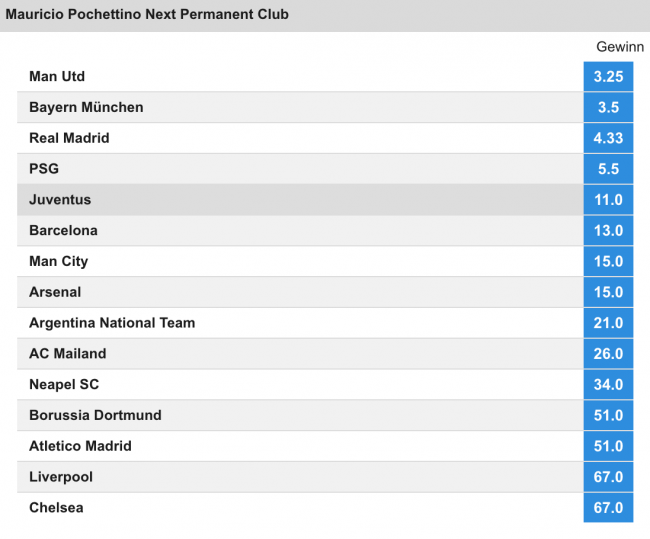The width and height of the screenshot is (650, 539).
Task: Click the Mauricio Pochettino Next Permanent Club header
Action: point(148,15)
